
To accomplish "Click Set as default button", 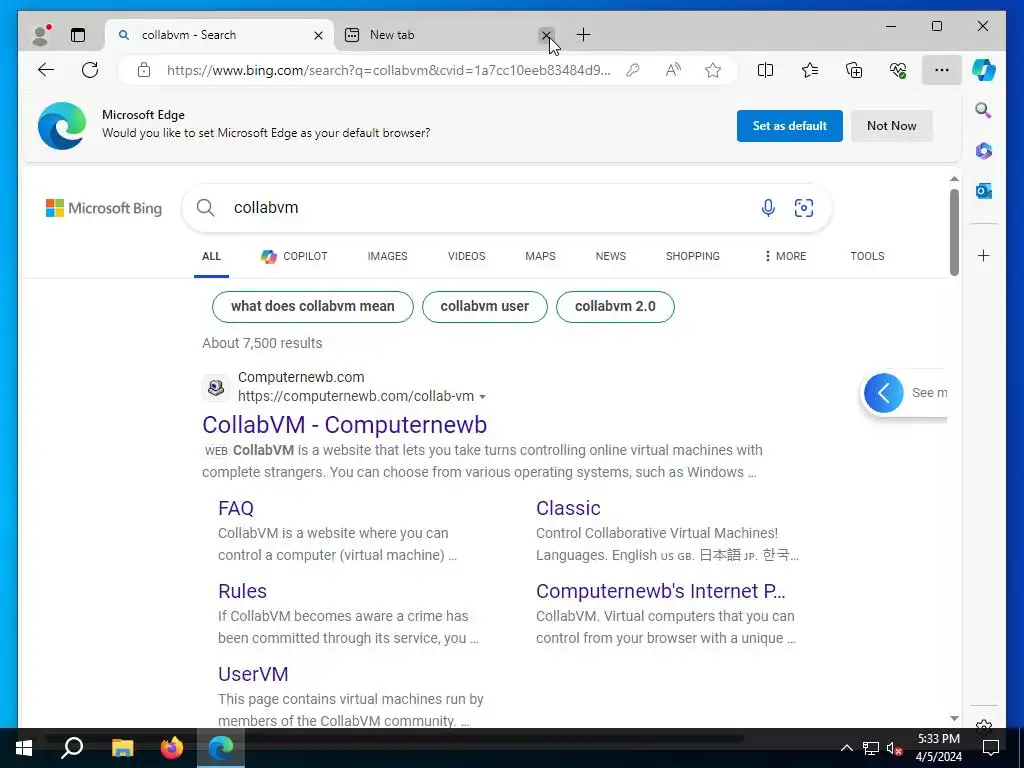I will [x=790, y=126].
